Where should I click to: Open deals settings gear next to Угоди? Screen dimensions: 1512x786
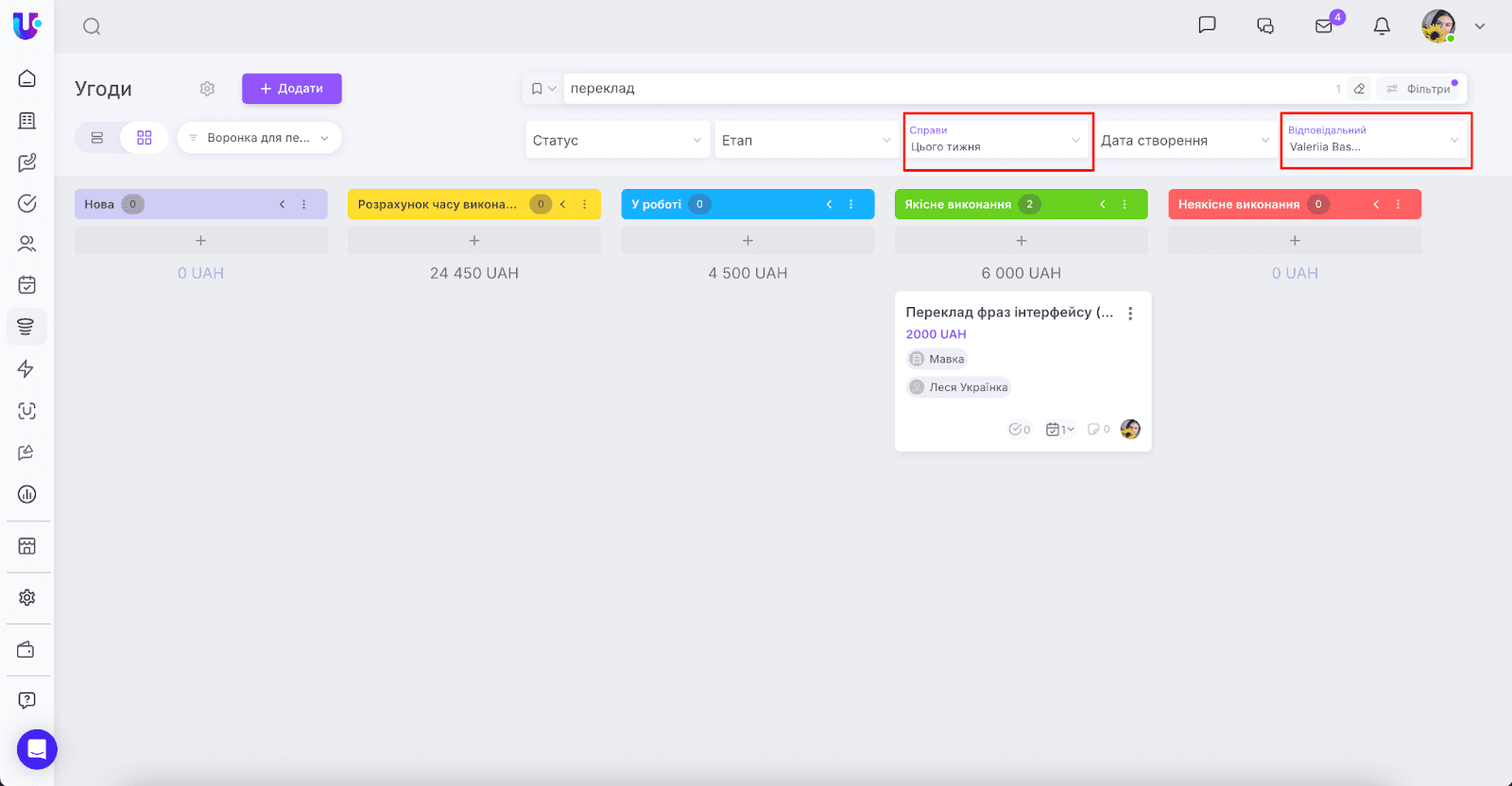click(x=207, y=89)
